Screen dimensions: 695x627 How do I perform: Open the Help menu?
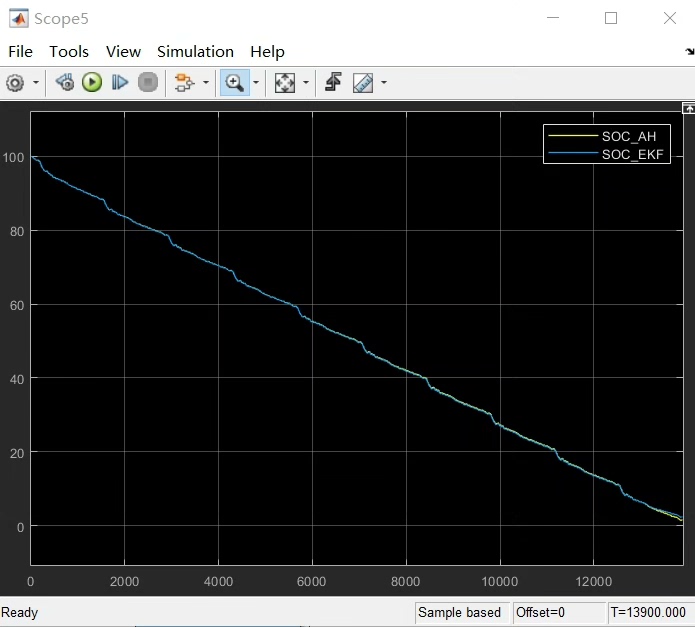coord(267,52)
